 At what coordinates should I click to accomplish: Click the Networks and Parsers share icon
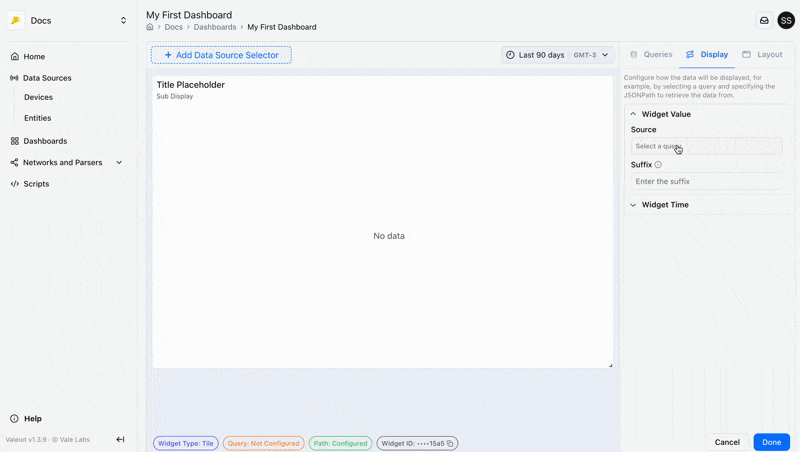[14, 162]
